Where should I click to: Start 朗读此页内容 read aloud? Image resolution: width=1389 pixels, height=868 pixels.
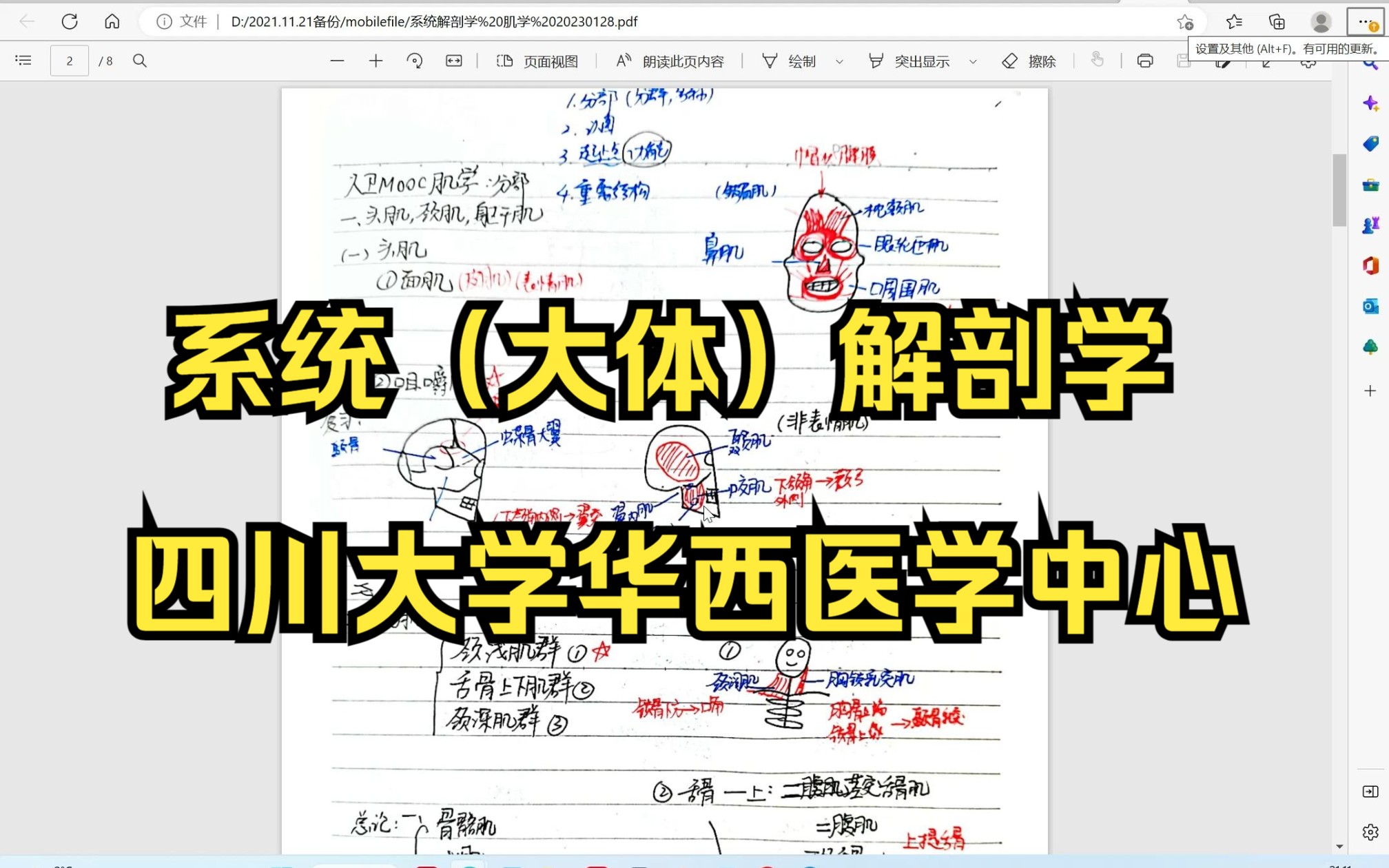(x=670, y=61)
